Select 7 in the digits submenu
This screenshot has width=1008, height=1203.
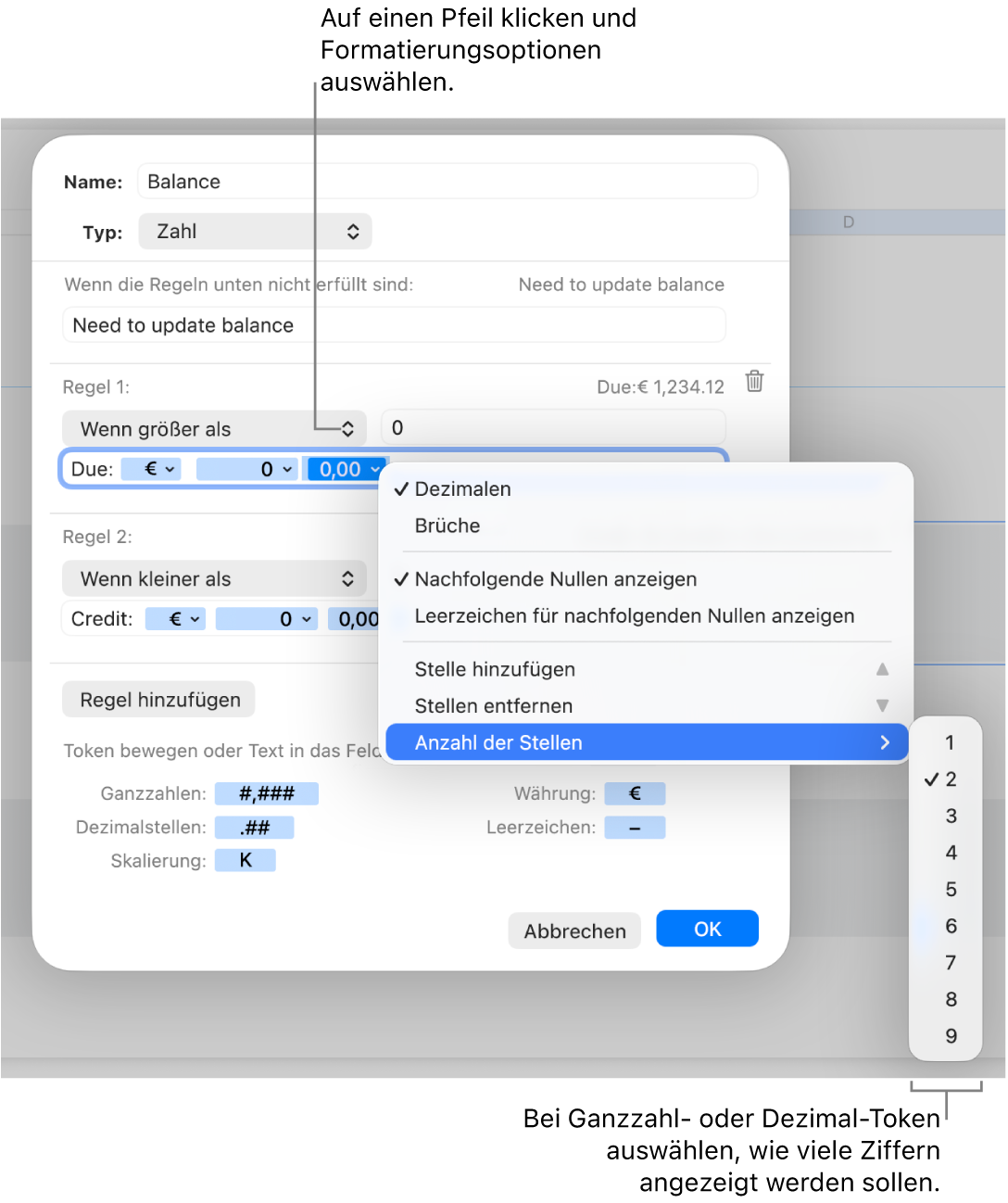(946, 963)
